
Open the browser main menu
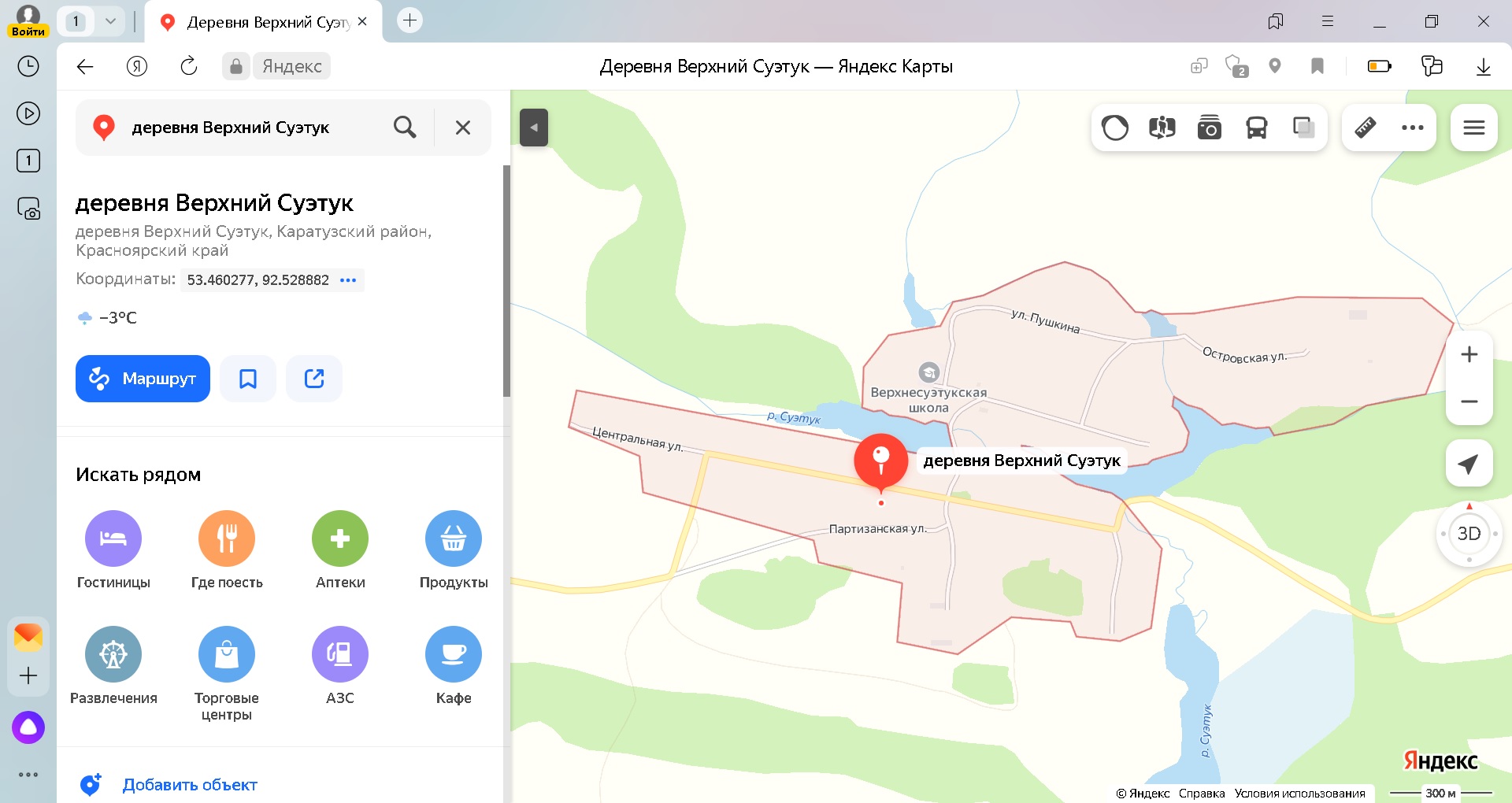(1328, 21)
